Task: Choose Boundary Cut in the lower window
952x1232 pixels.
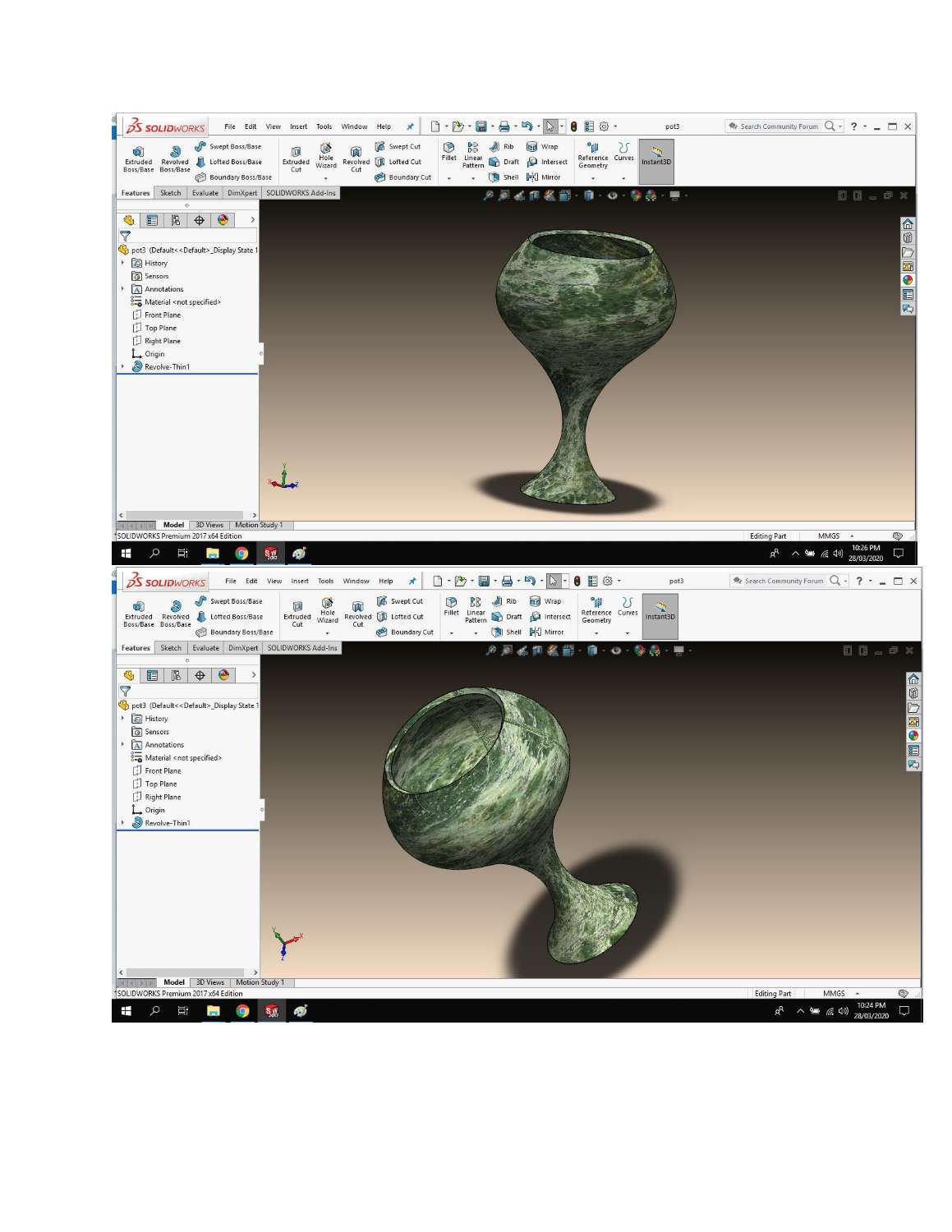Action: (404, 632)
